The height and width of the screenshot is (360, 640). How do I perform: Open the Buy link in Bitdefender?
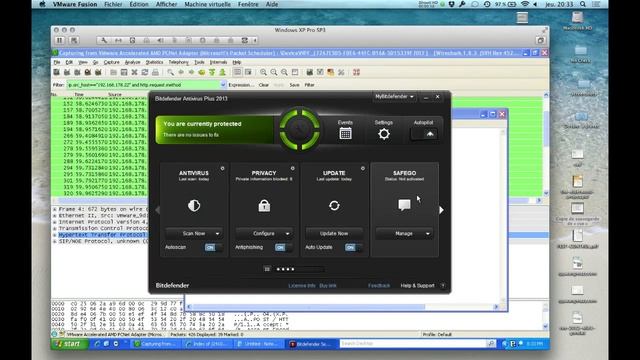click(x=328, y=286)
